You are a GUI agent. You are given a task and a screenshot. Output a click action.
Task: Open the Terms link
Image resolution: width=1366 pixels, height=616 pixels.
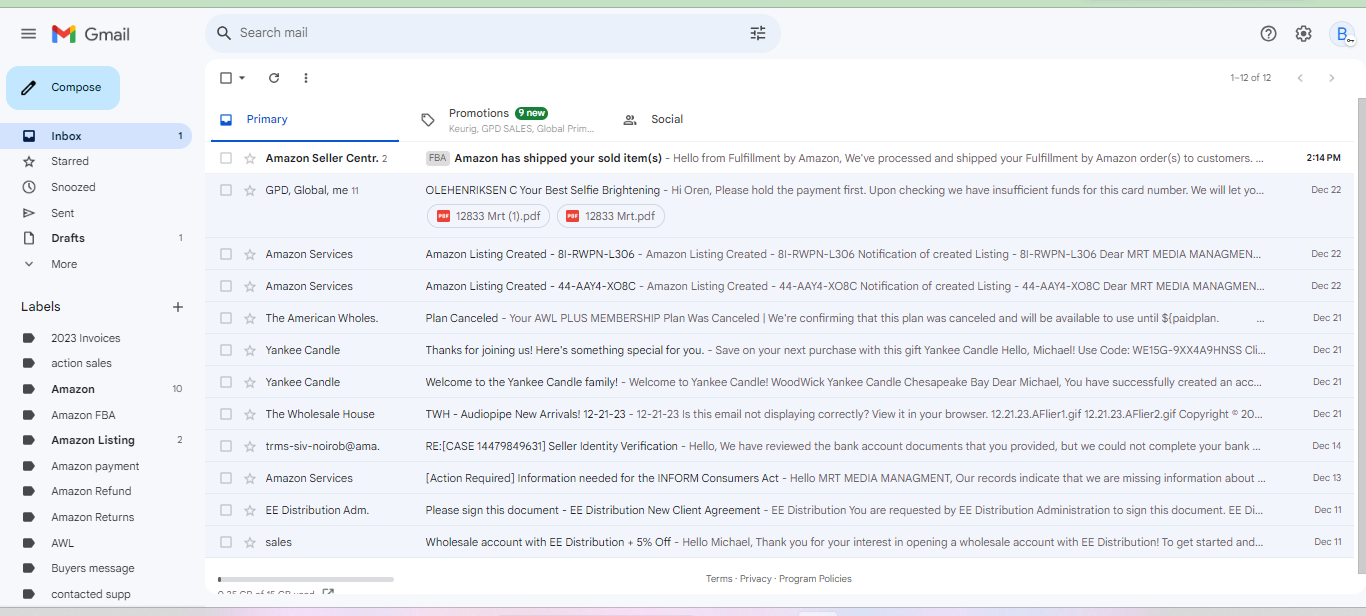[x=719, y=579]
